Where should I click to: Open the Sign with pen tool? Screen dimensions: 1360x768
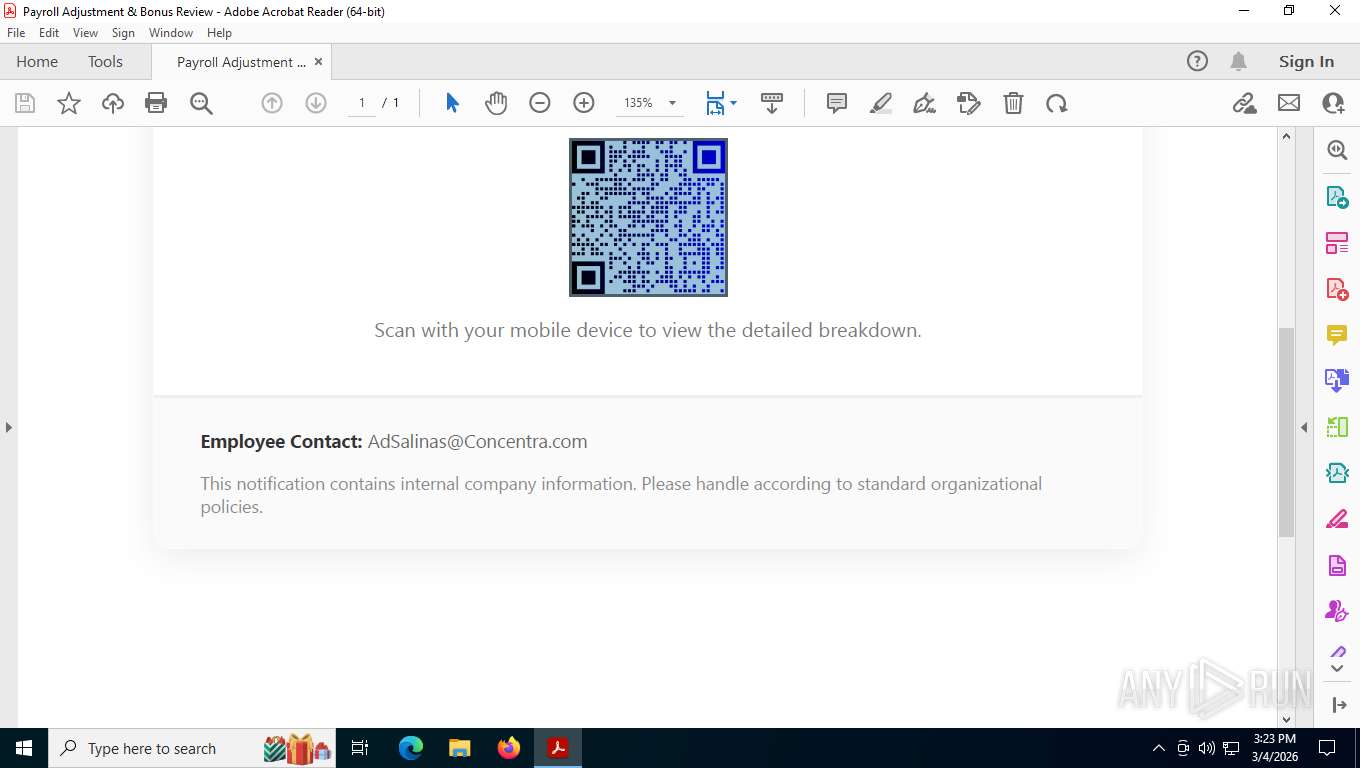click(x=925, y=103)
